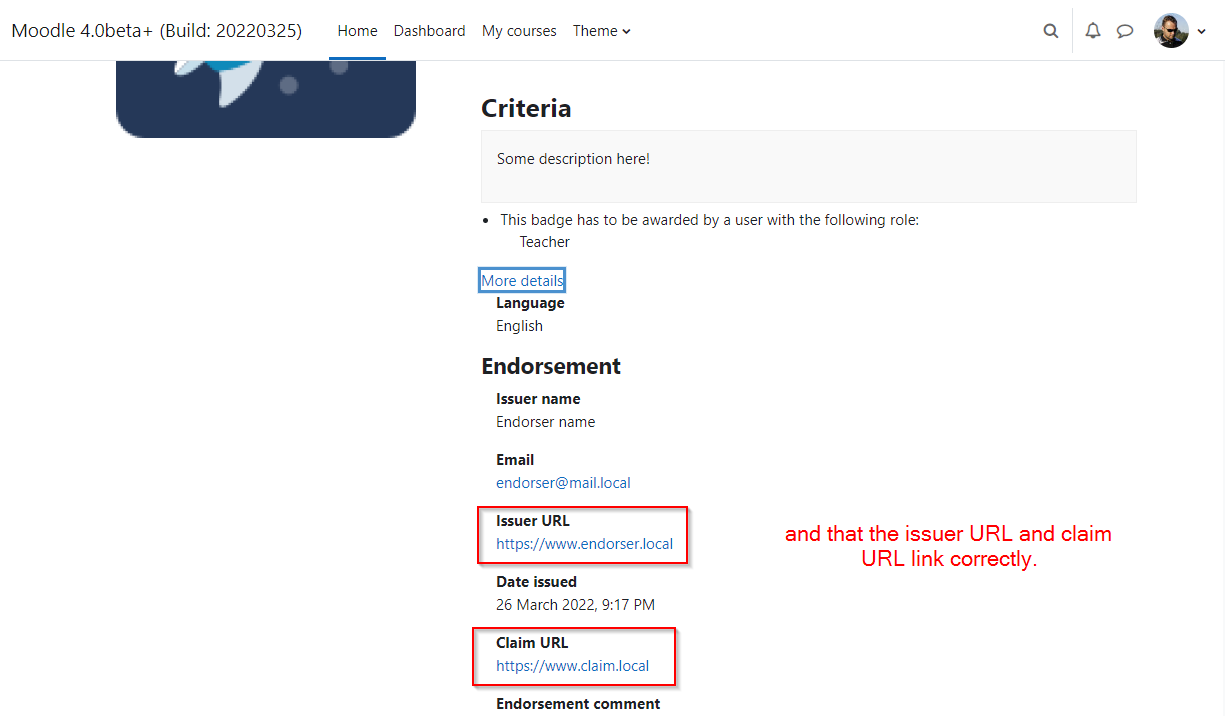The width and height of the screenshot is (1225, 716).
Task: Click the Endorsement heading
Action: click(551, 366)
